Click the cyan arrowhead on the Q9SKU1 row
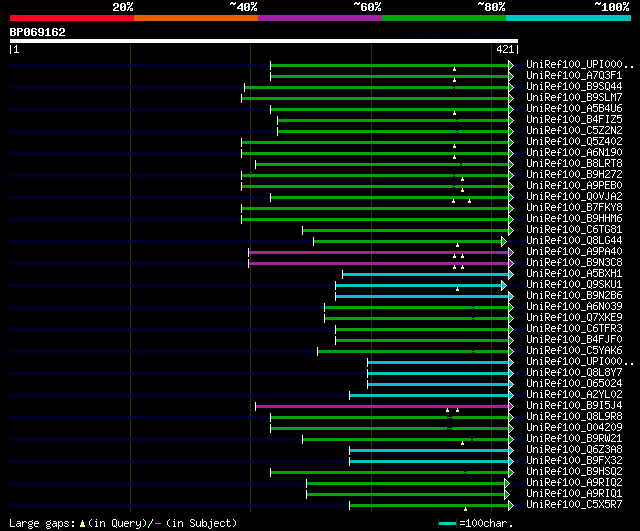Image resolution: width=640 pixels, height=531 pixels. (504, 286)
